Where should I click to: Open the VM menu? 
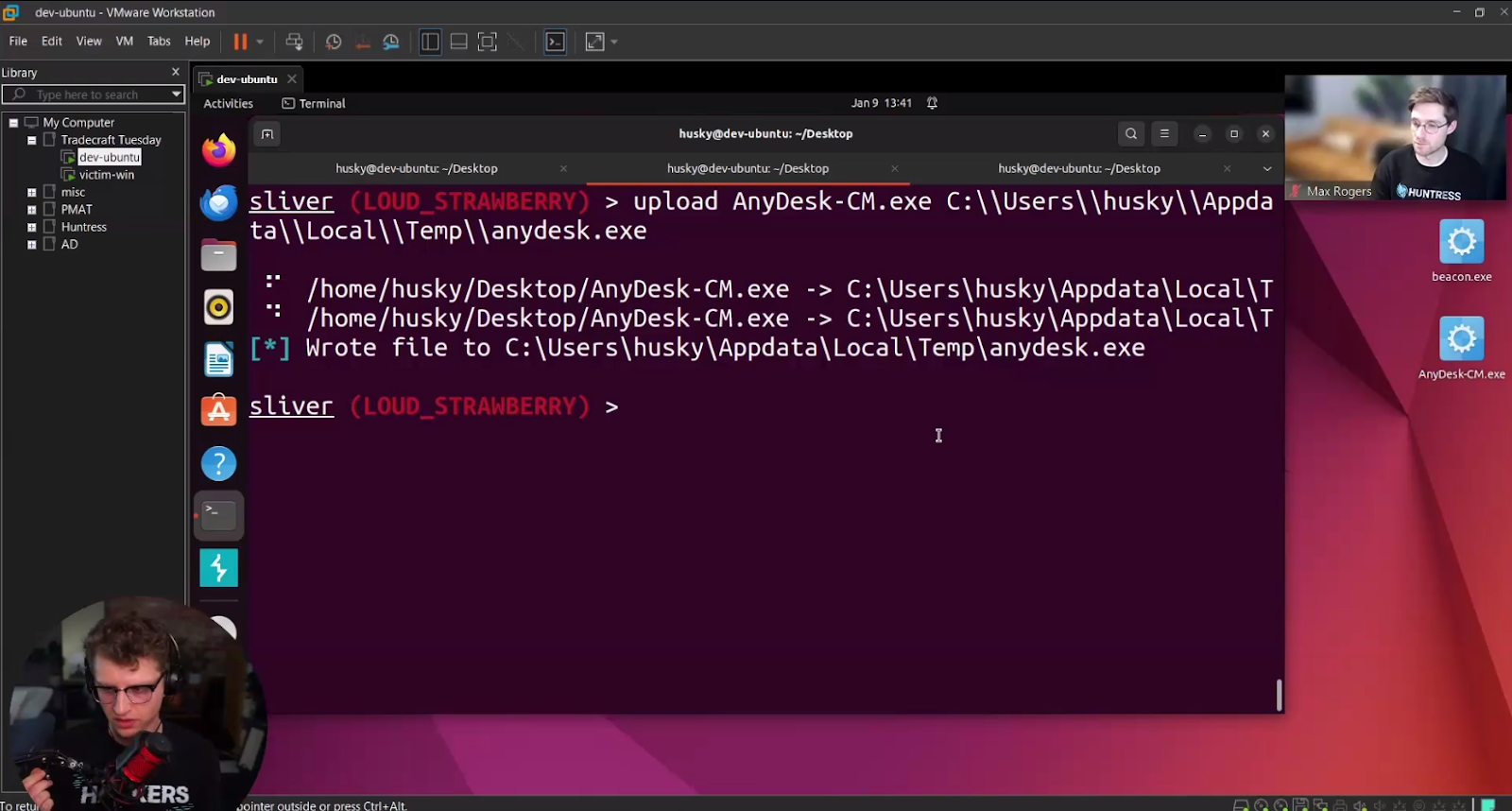pyautogui.click(x=125, y=42)
